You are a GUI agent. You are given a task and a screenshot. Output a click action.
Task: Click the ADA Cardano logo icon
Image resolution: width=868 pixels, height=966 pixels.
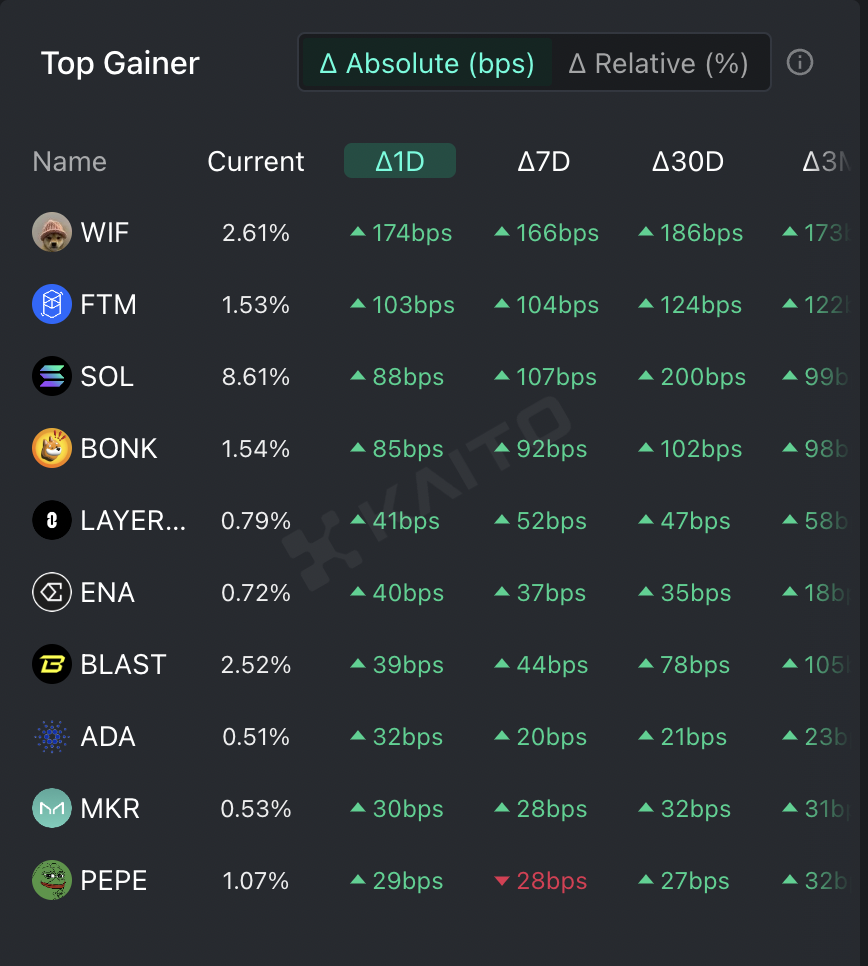(52, 737)
